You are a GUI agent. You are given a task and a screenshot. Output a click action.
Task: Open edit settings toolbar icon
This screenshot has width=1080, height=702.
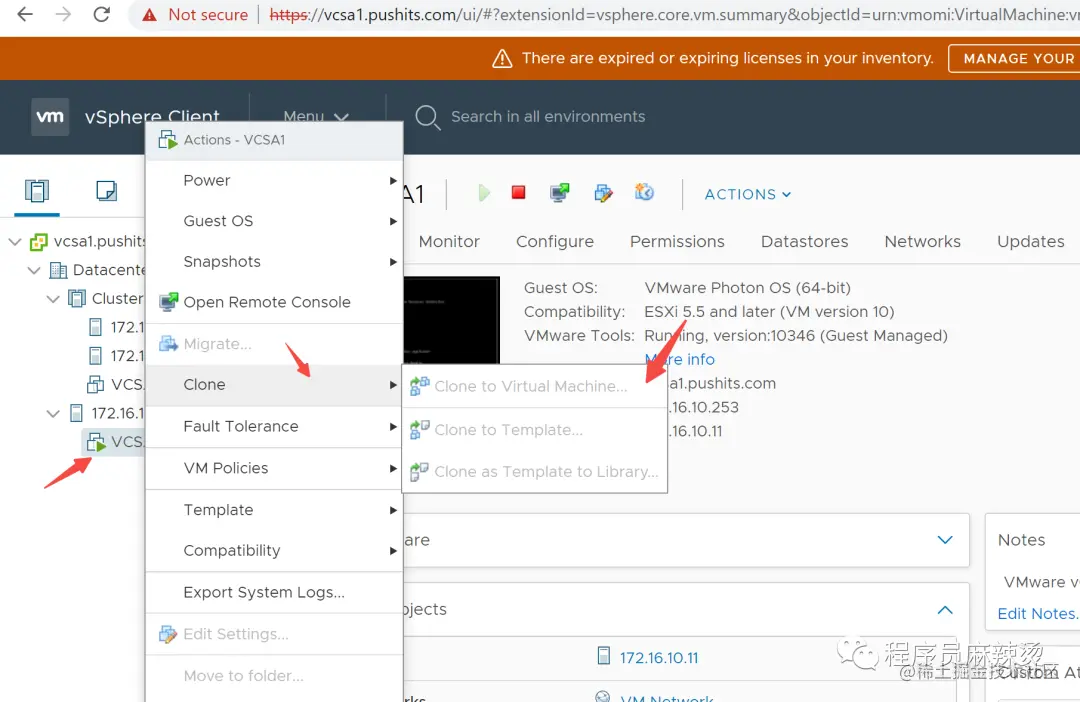pyautogui.click(x=603, y=193)
